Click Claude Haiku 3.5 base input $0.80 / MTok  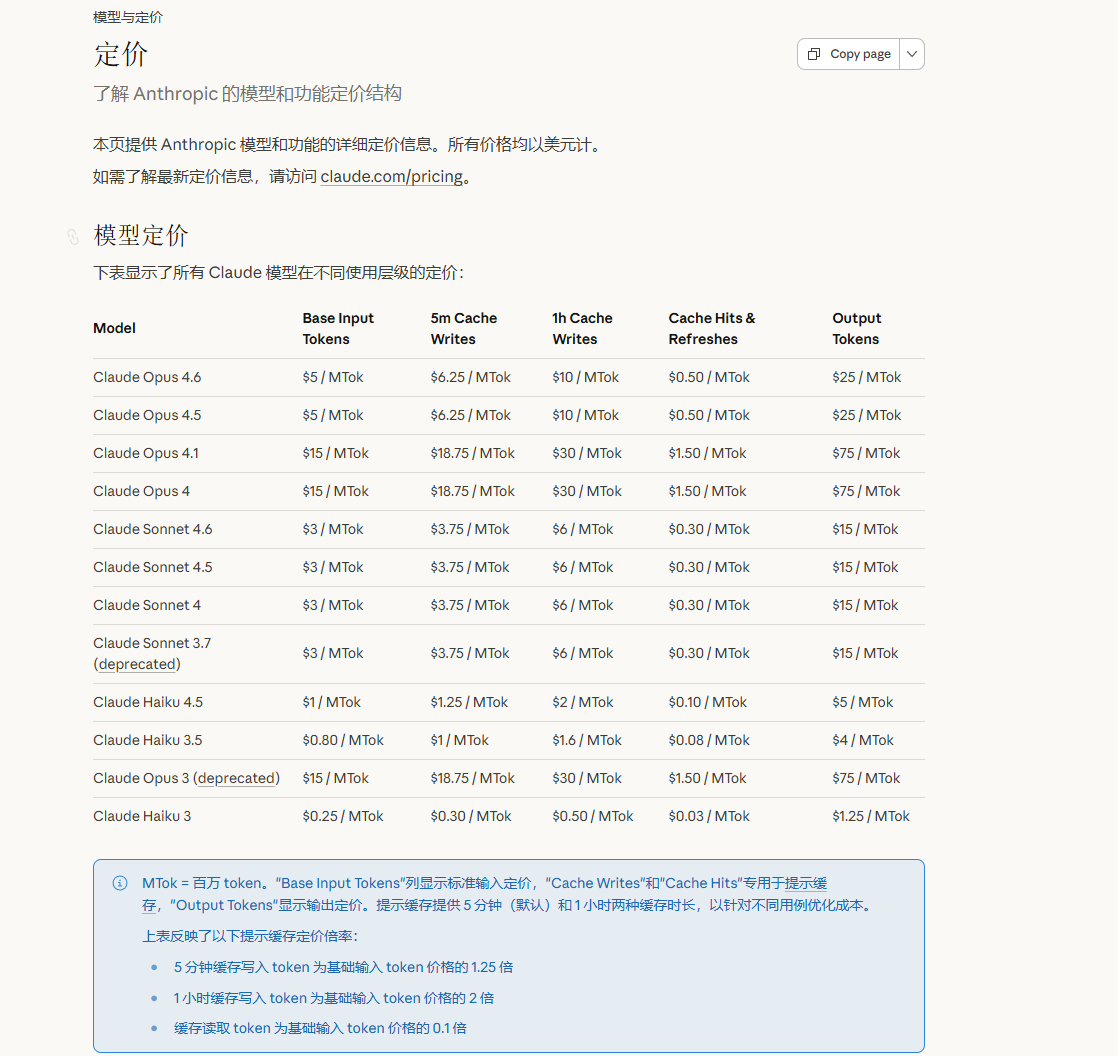(x=343, y=740)
